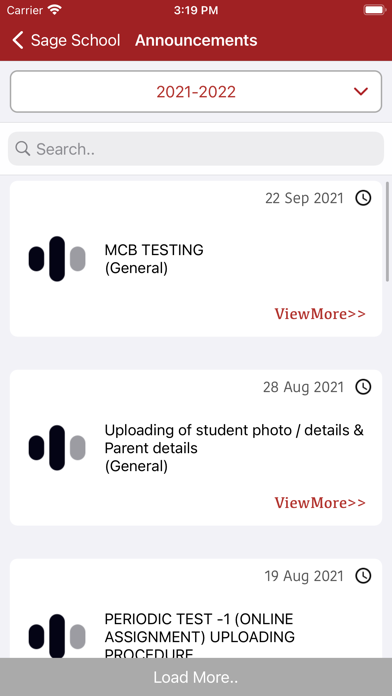Screen dimensions: 392x696
Task: Tap the Wi-Fi icon in the status bar
Action: (x=55, y=10)
